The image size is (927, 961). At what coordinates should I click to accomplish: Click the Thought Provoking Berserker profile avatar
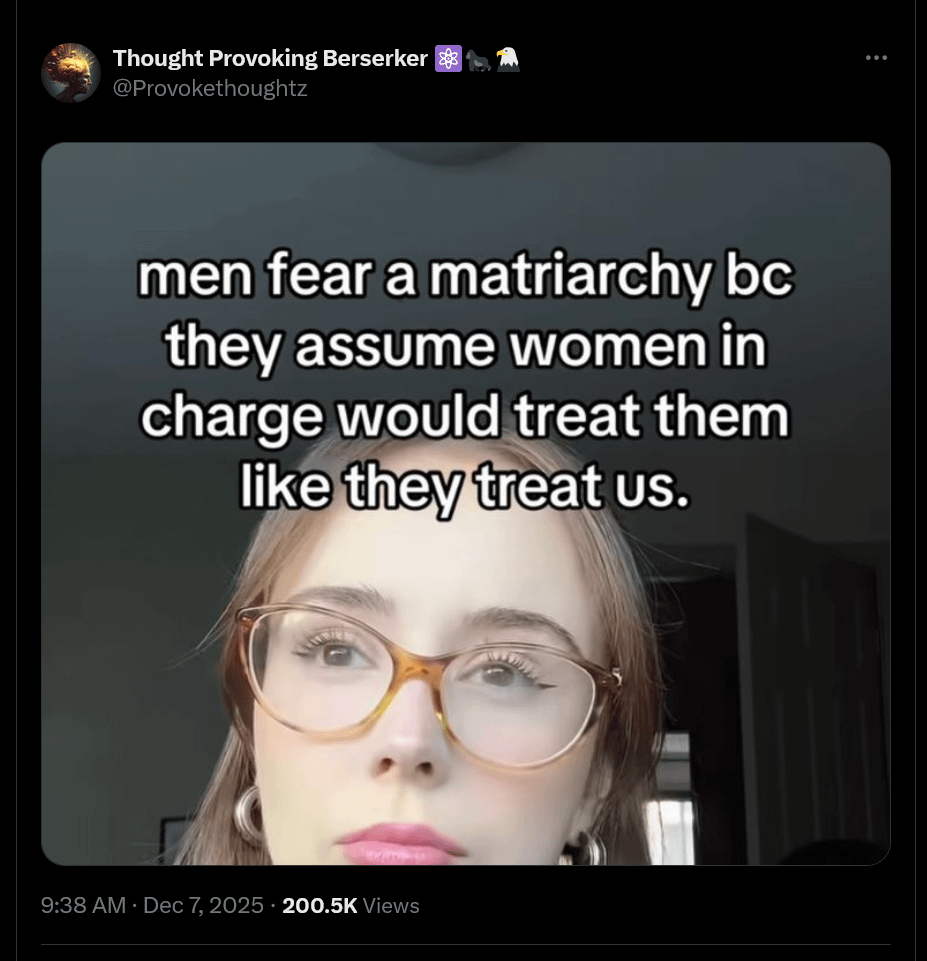point(70,72)
